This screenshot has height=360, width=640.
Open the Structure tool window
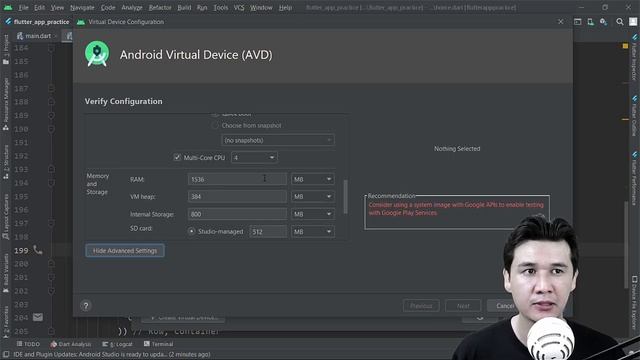tap(6, 162)
